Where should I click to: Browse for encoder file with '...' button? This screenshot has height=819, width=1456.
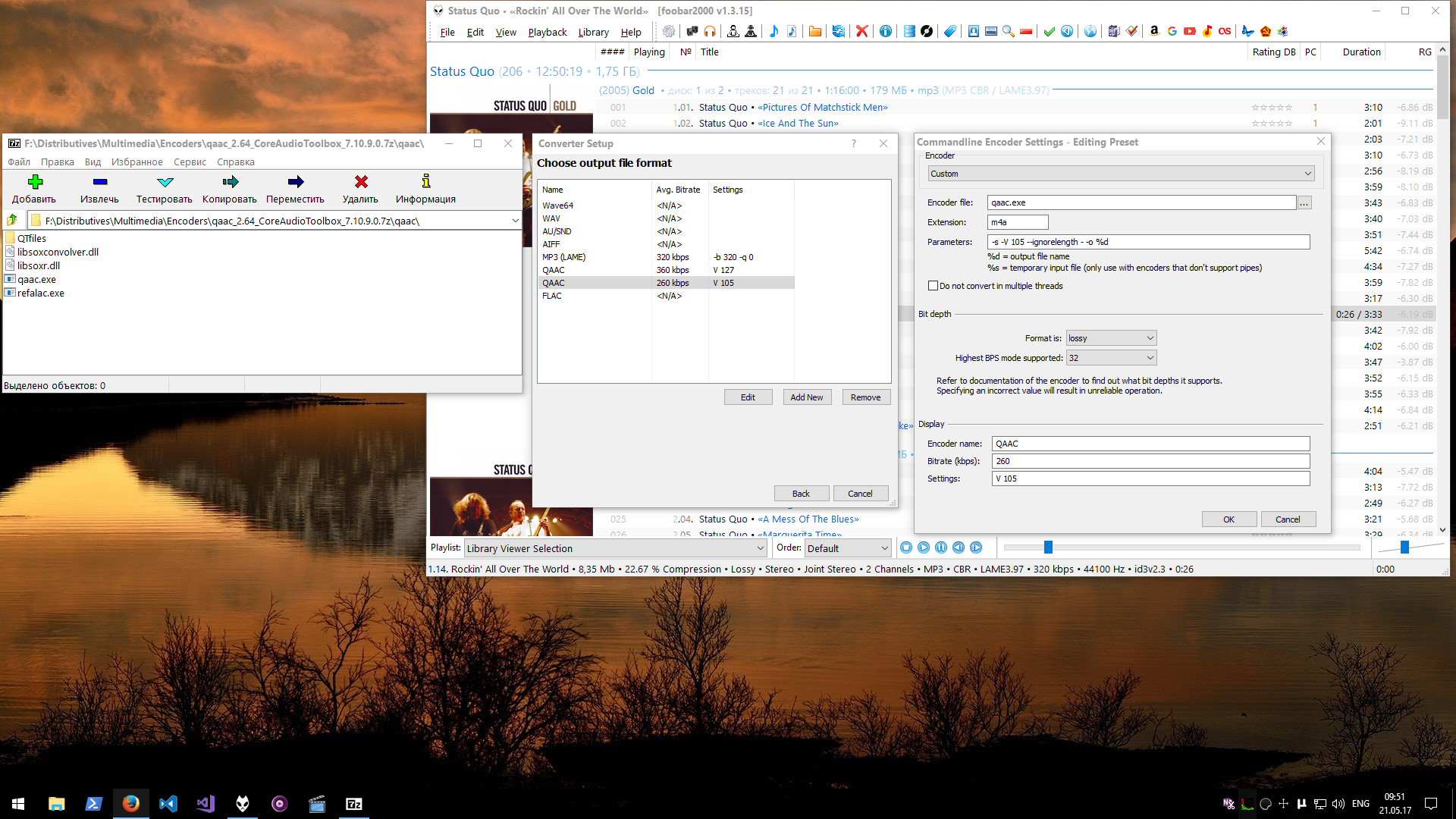(1304, 203)
